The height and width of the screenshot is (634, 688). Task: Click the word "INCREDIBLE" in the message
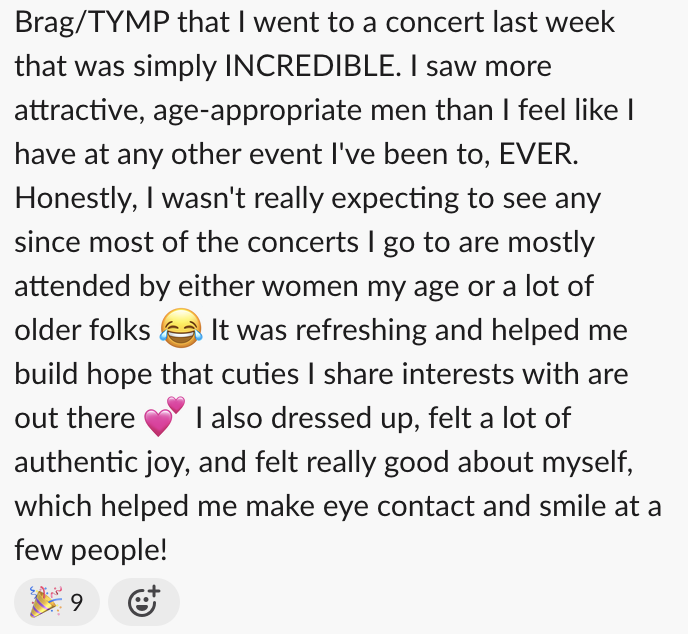point(309,66)
